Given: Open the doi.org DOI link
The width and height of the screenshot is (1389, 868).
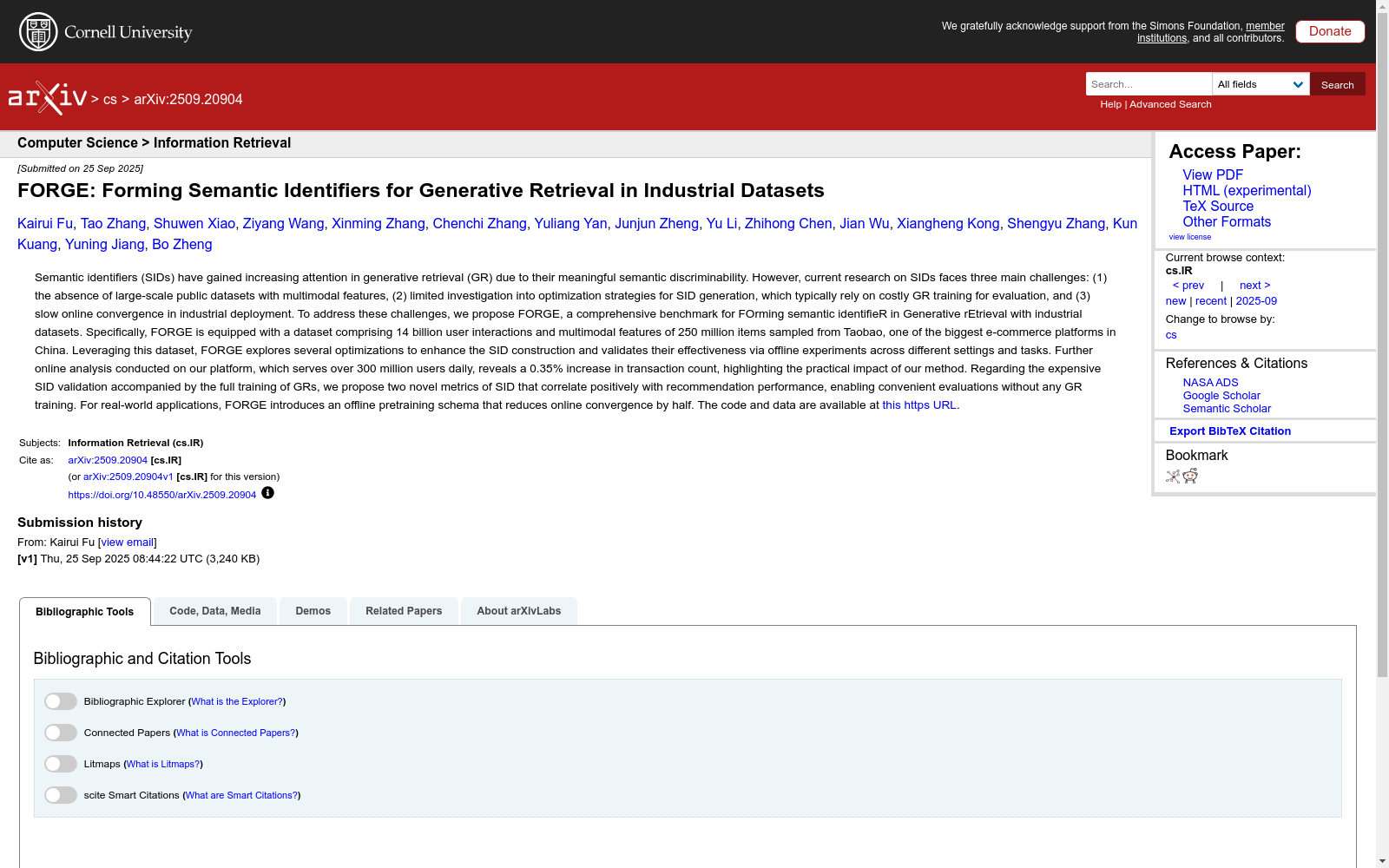Looking at the screenshot, I should point(162,495).
